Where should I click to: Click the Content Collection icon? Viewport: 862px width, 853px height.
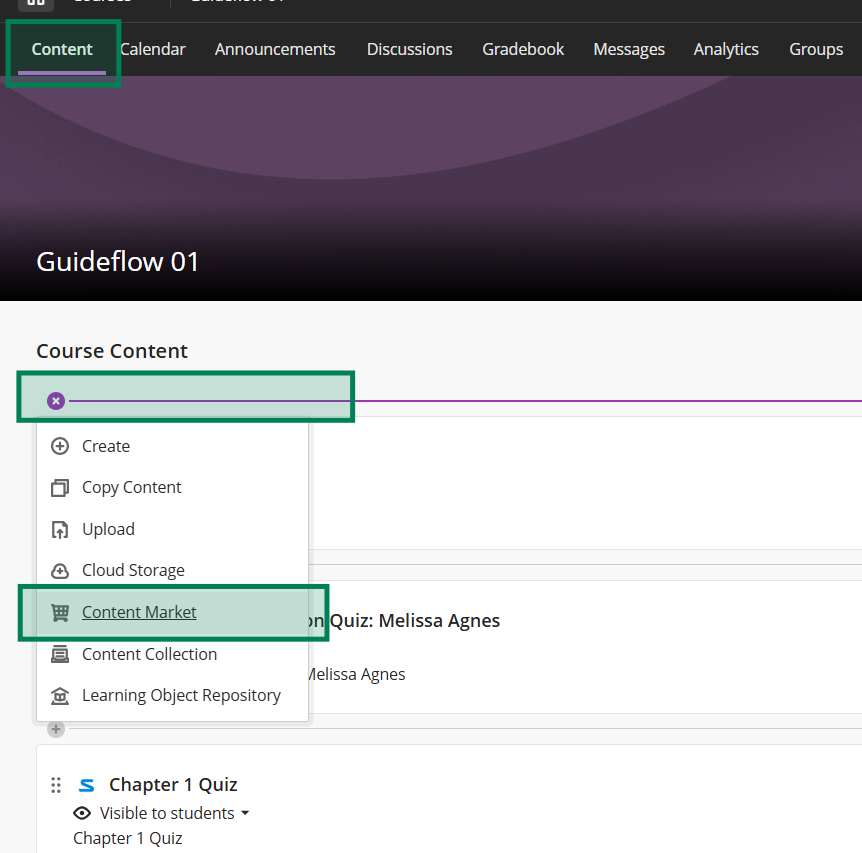tap(60, 654)
